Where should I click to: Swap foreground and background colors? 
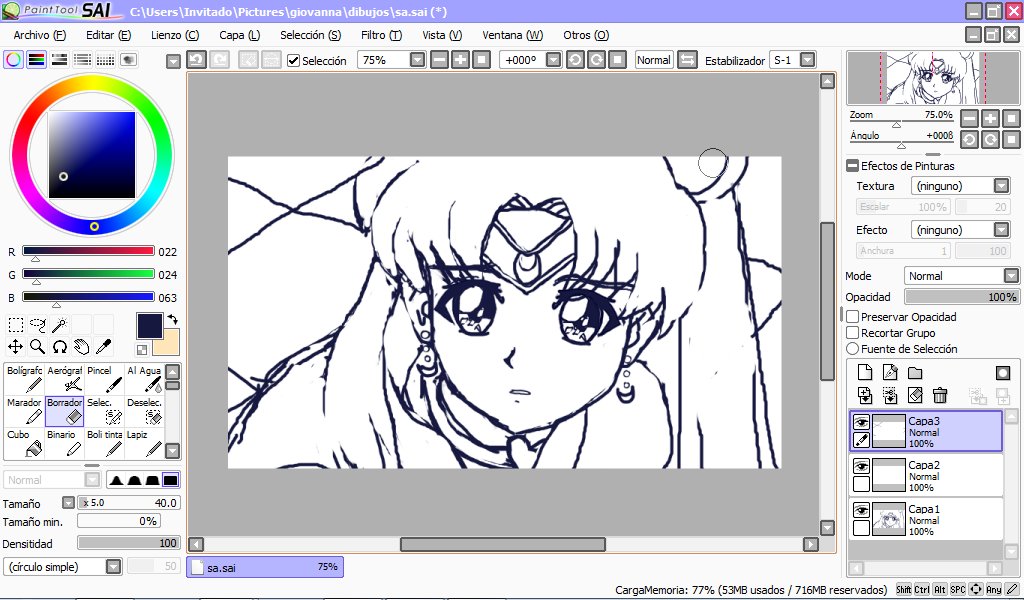pos(173,320)
